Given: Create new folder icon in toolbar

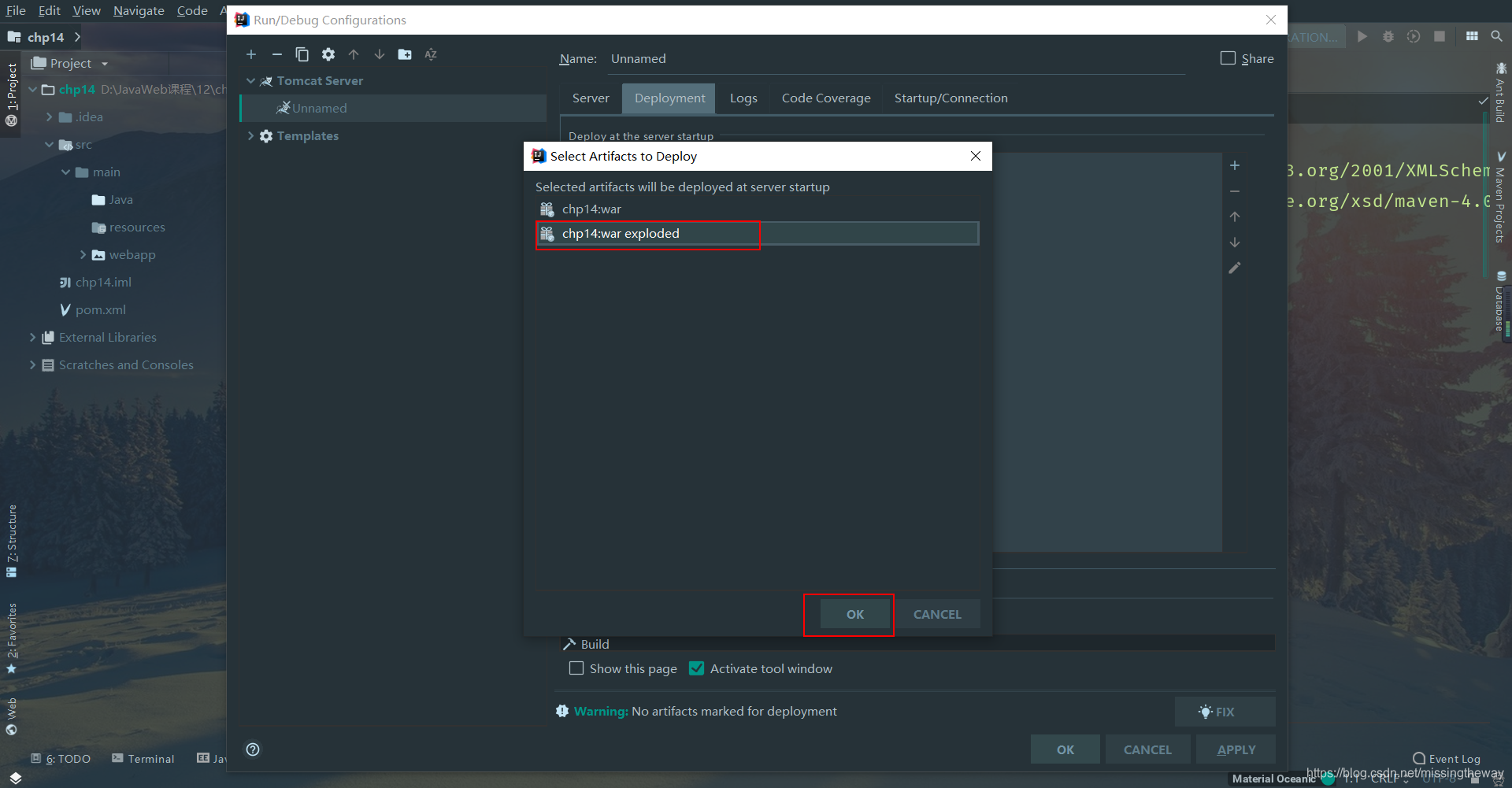Looking at the screenshot, I should tap(405, 54).
